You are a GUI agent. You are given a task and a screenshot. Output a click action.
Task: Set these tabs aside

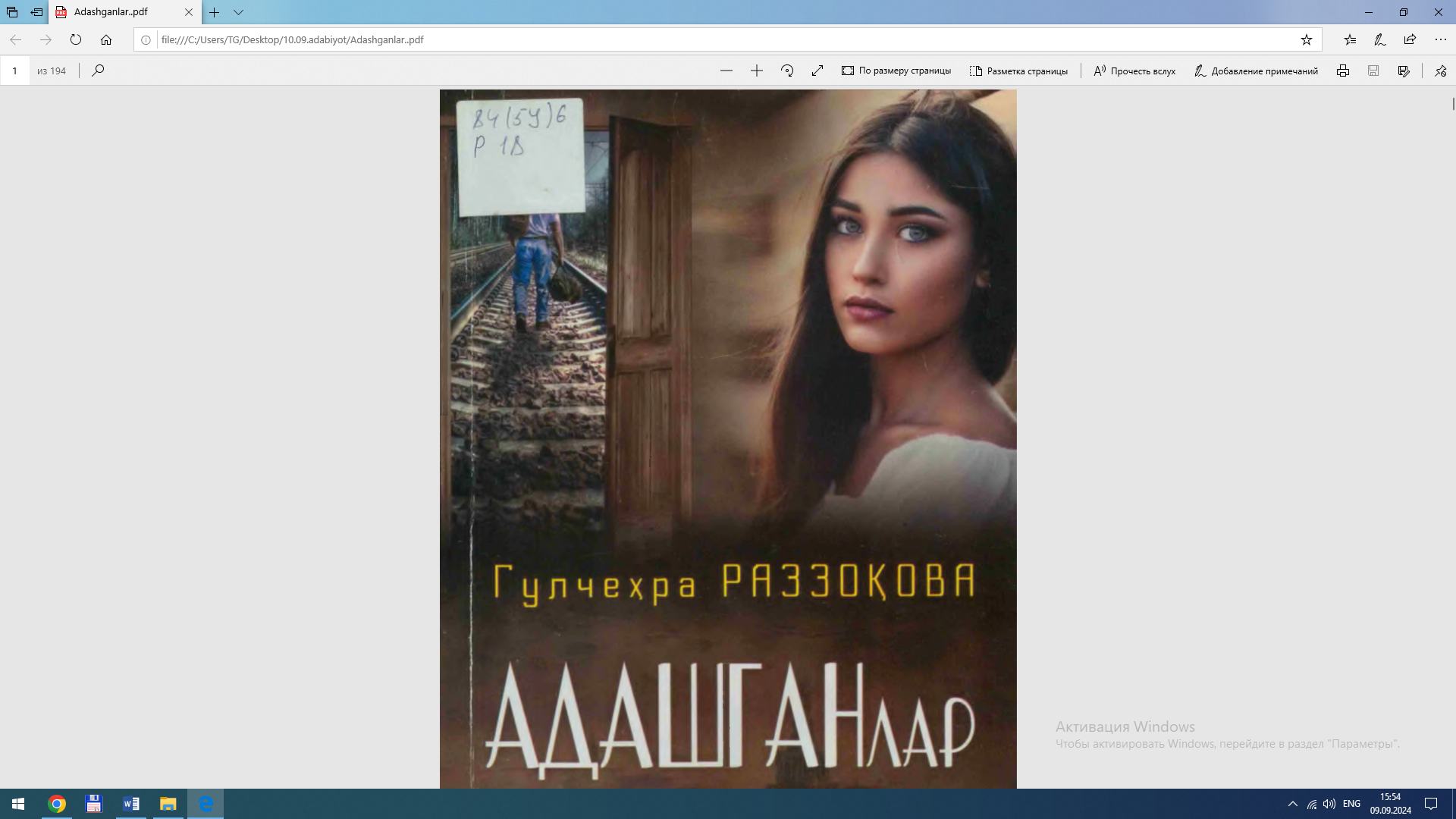[x=36, y=12]
